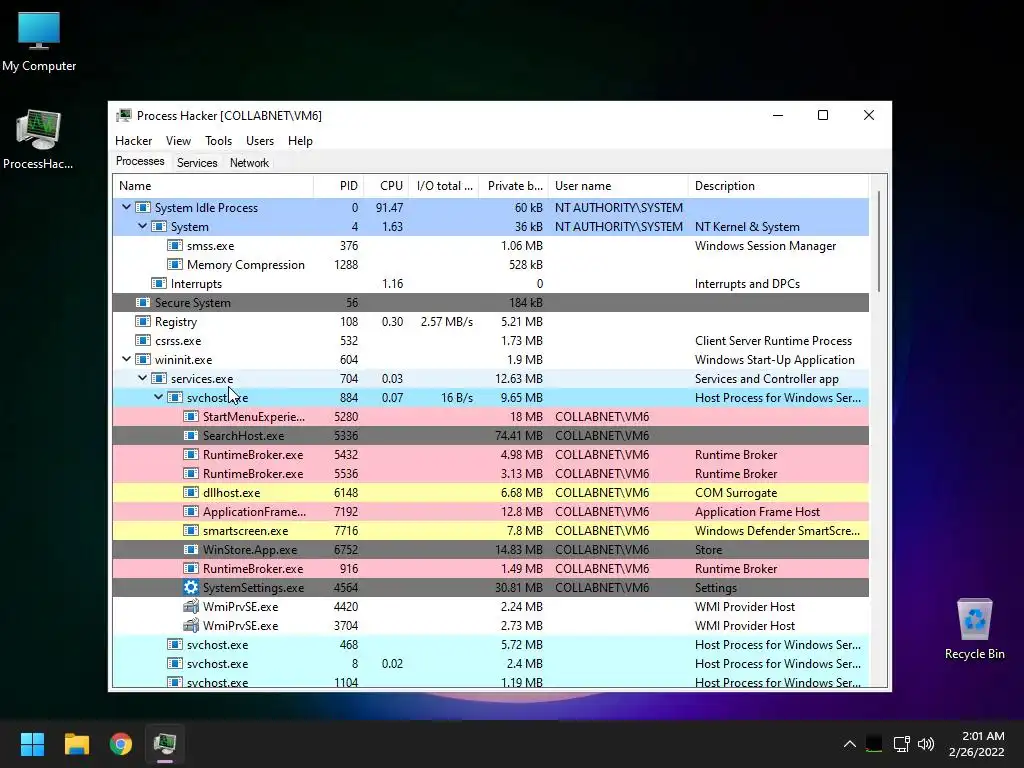Click the 2.57 MB/s I/O value

pos(447,321)
